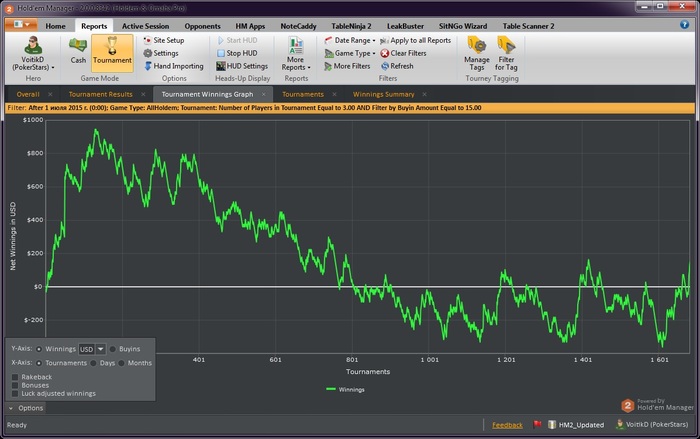Image resolution: width=700 pixels, height=439 pixels.
Task: Select Tournaments for X-axis
Action: (39, 363)
